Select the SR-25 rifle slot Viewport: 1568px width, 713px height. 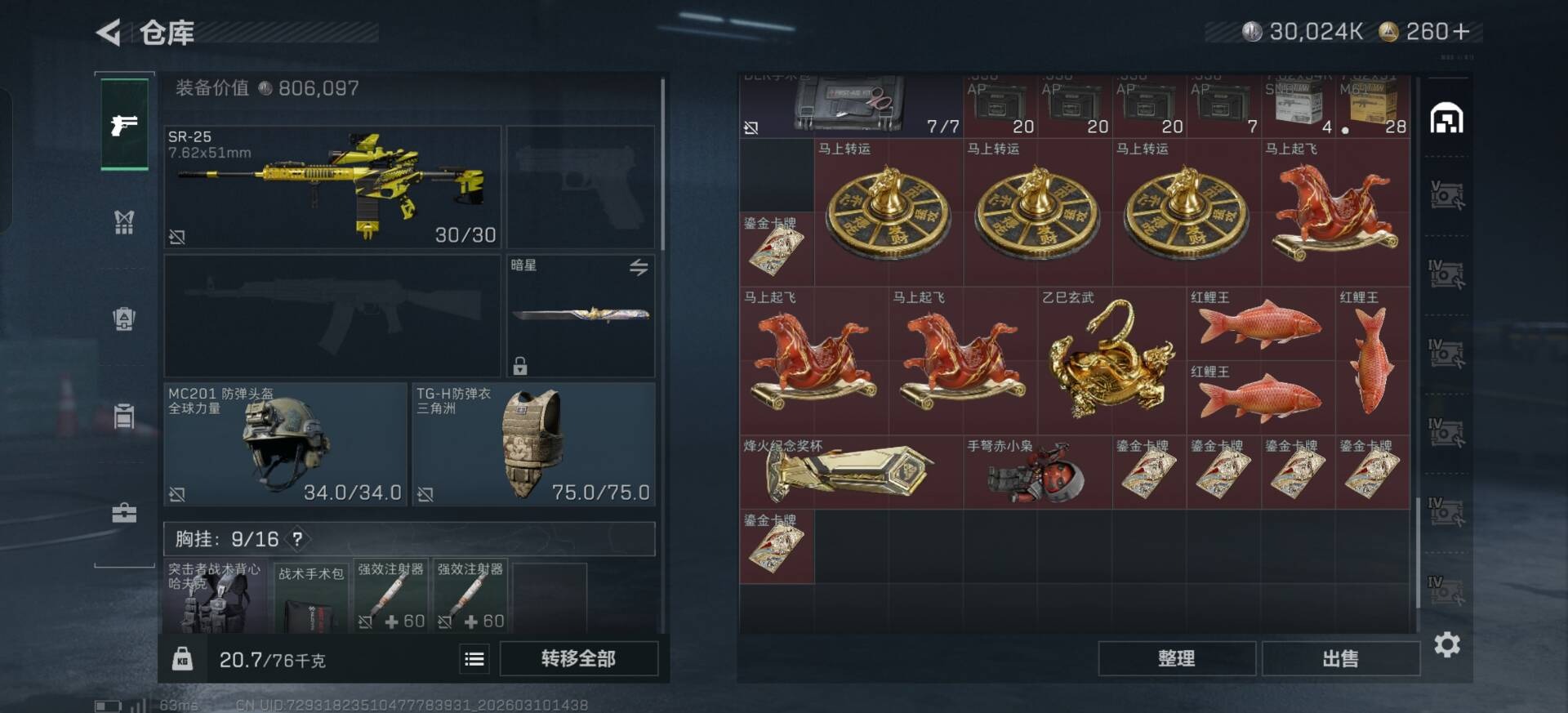332,187
